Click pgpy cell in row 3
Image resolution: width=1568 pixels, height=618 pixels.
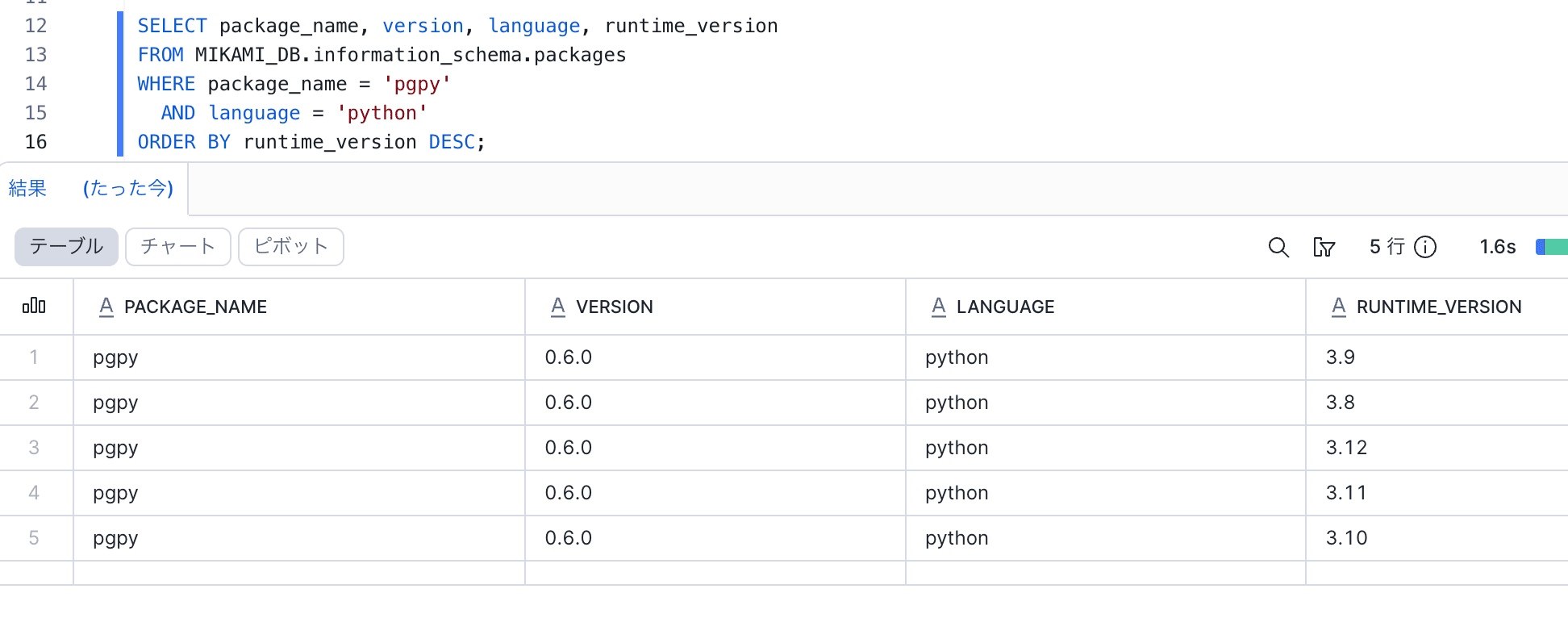point(299,448)
